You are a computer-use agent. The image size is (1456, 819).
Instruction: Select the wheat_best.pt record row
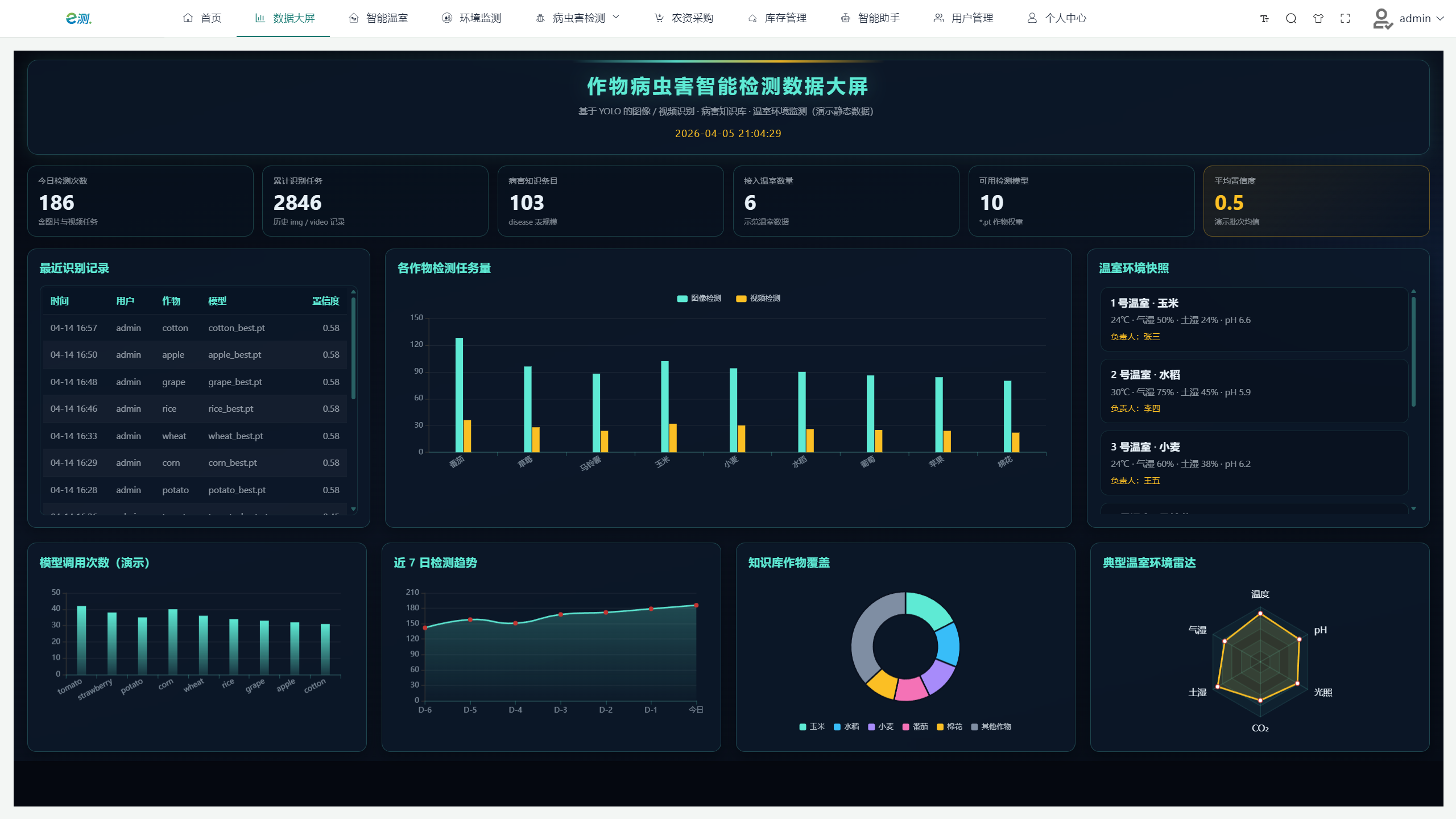click(x=195, y=436)
